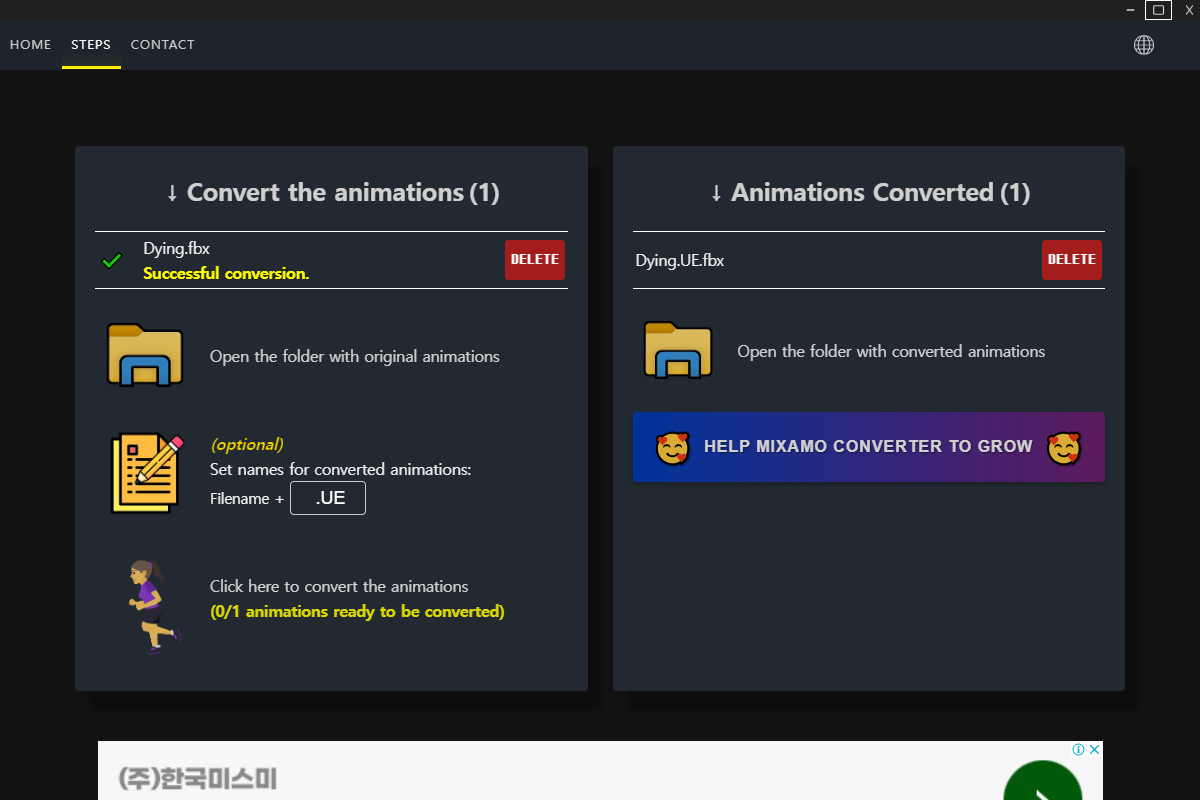1200x800 pixels.
Task: Delete the Dying.UE.fbx converted animation
Action: (x=1072, y=260)
